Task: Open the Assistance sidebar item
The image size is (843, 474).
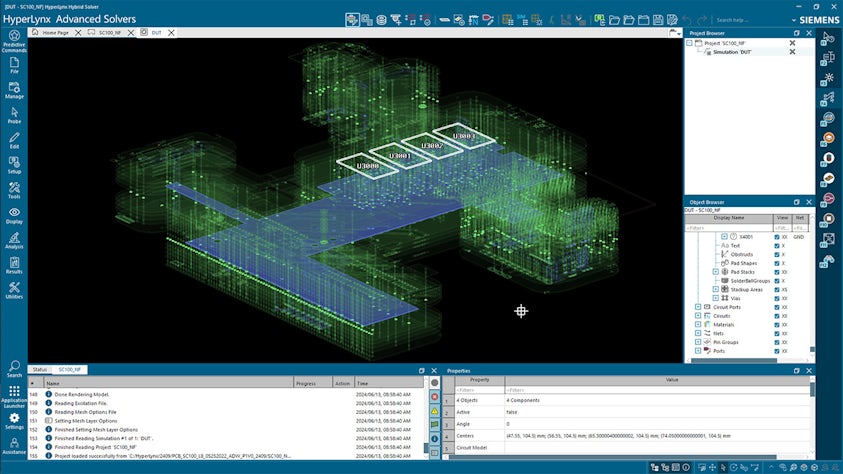Action: click(x=14, y=446)
